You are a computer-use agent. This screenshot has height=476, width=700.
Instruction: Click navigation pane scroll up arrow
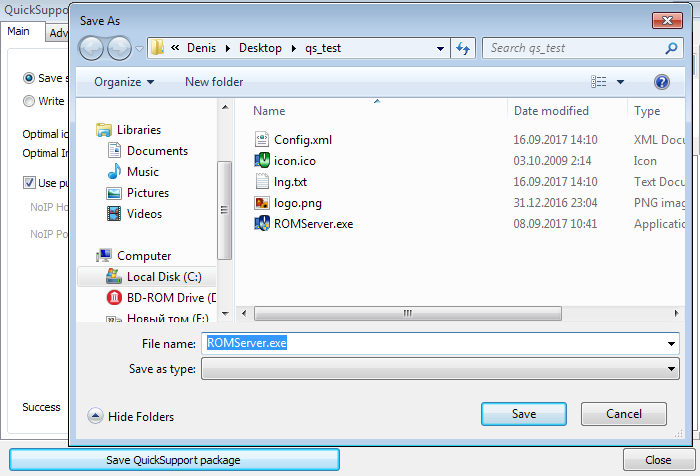[x=225, y=107]
